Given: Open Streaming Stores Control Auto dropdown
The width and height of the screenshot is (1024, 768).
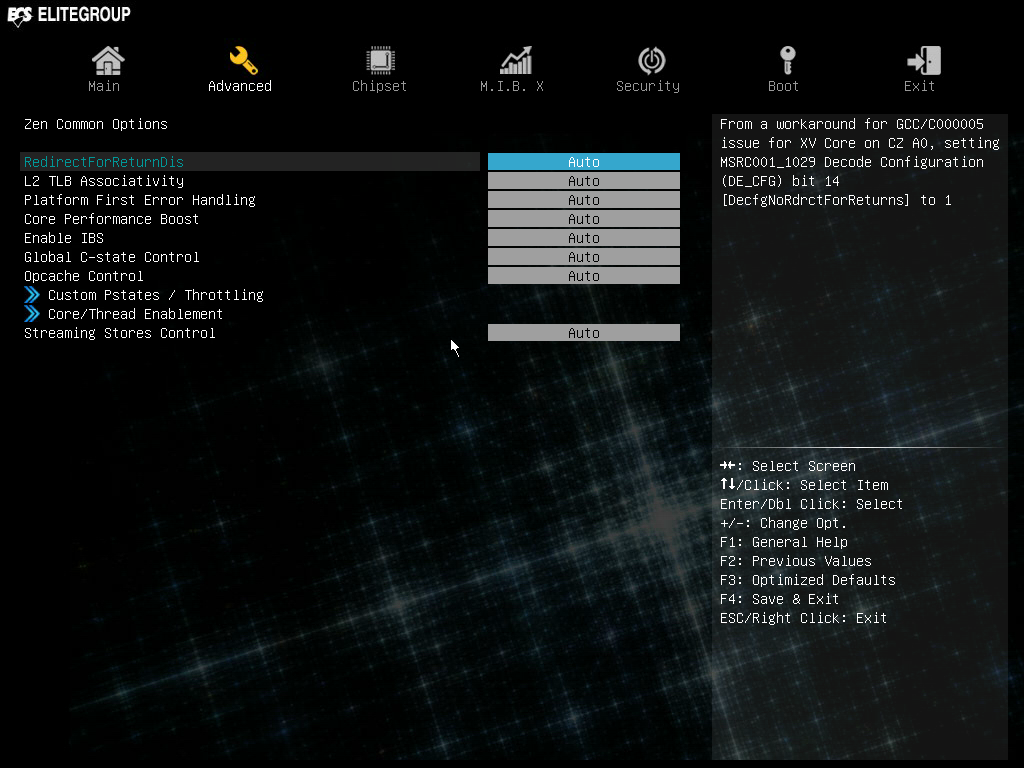Looking at the screenshot, I should coord(584,333).
